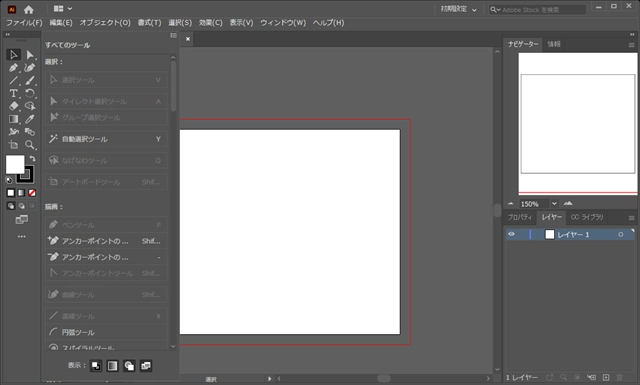Select the Paintbrush tool in the toolbar
The image size is (640, 385).
click(x=29, y=80)
